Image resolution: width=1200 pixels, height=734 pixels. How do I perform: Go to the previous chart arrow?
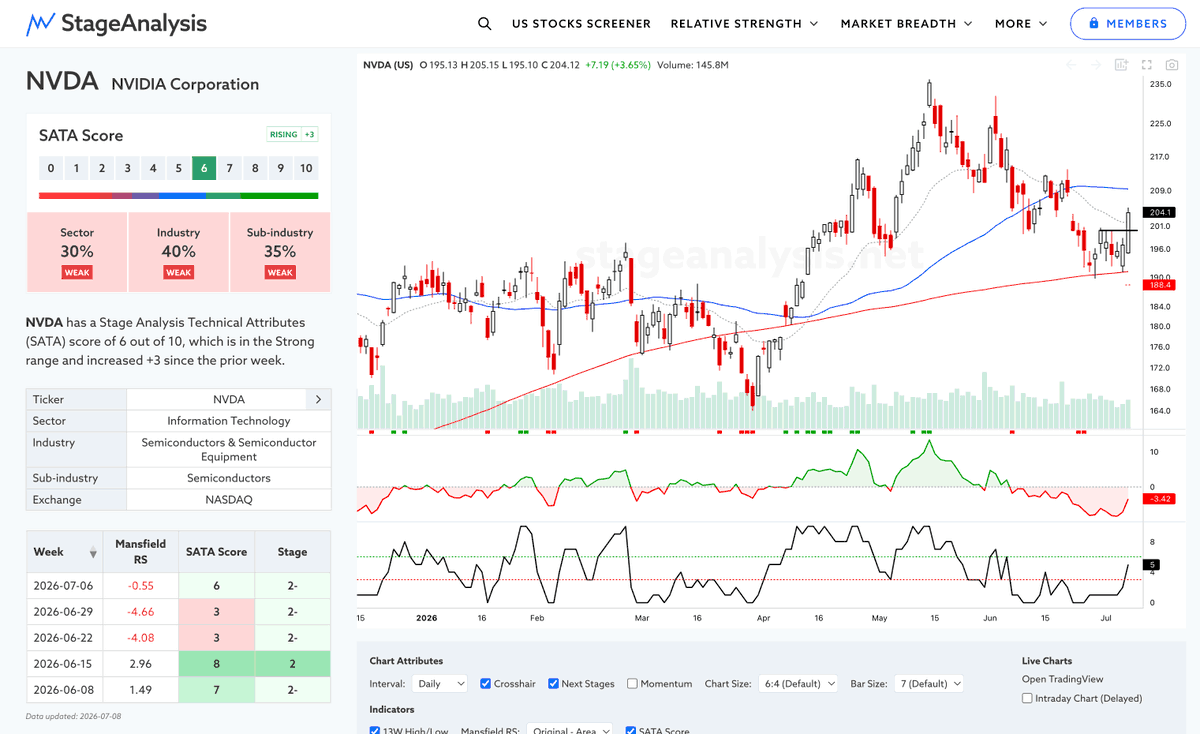click(1071, 65)
